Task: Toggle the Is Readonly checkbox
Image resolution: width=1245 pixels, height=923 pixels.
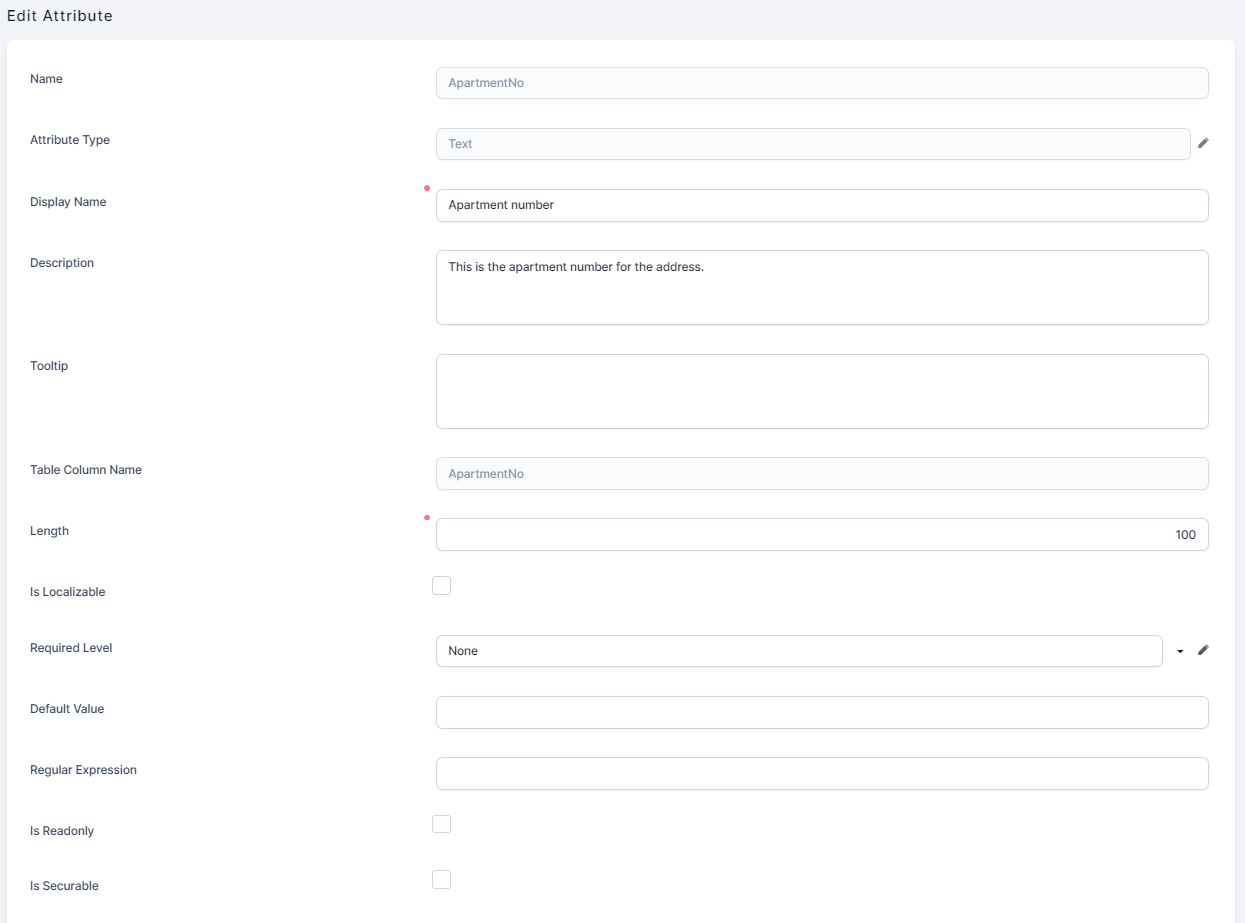Action: pyautogui.click(x=441, y=824)
